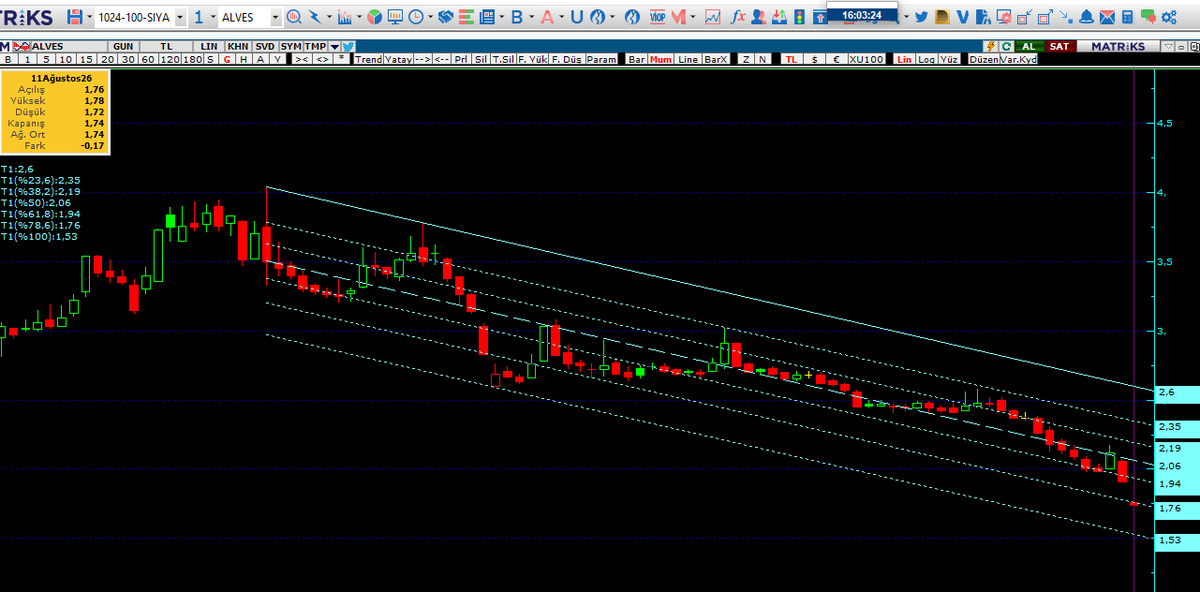Open the LIN tab in chart header
This screenshot has width=1200, height=592.
(208, 46)
